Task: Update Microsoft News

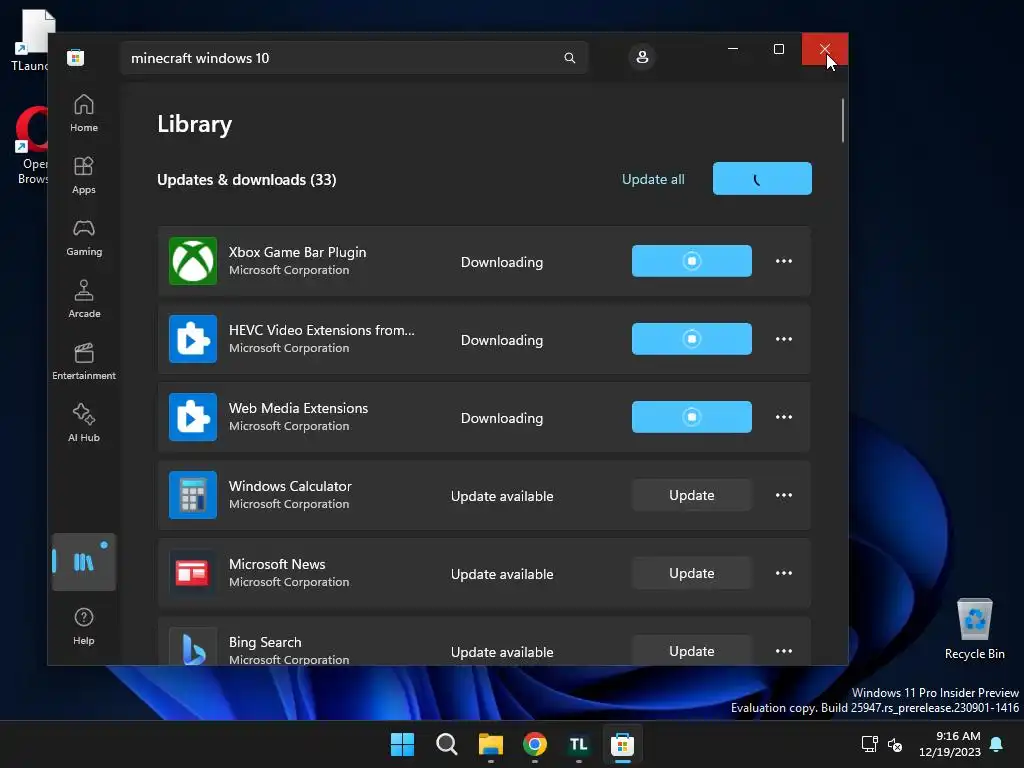Action: pyautogui.click(x=692, y=573)
